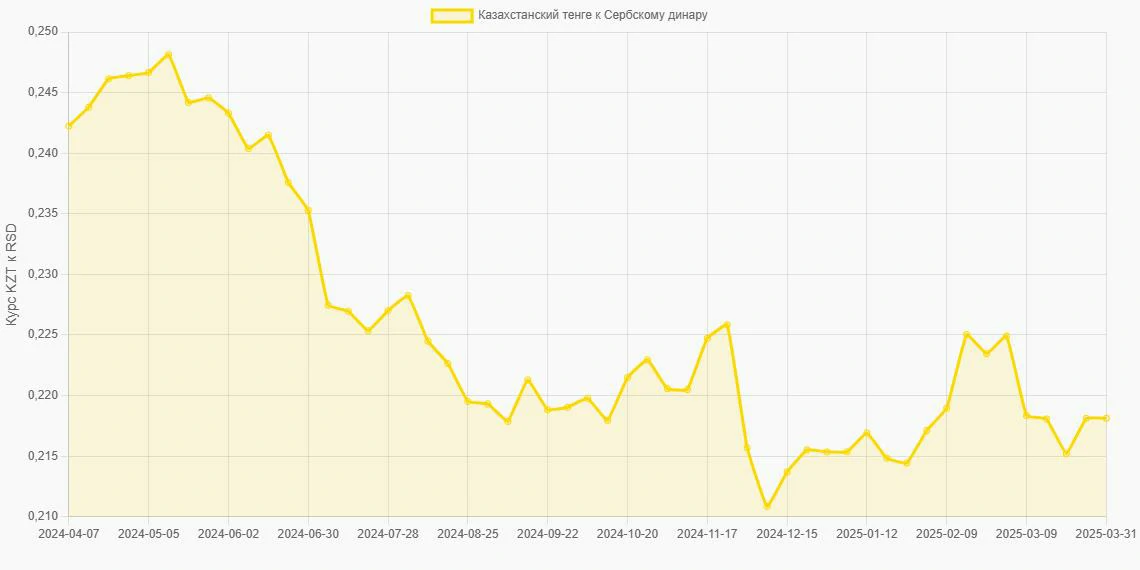1140x570 pixels.
Task: Click the data point on 2024-05-05
Action: click(149, 72)
